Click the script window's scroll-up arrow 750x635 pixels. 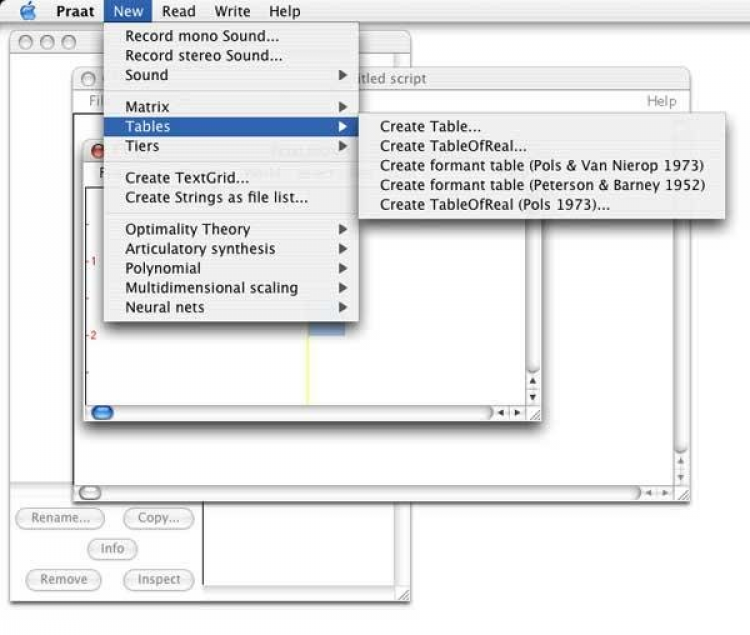point(681,461)
